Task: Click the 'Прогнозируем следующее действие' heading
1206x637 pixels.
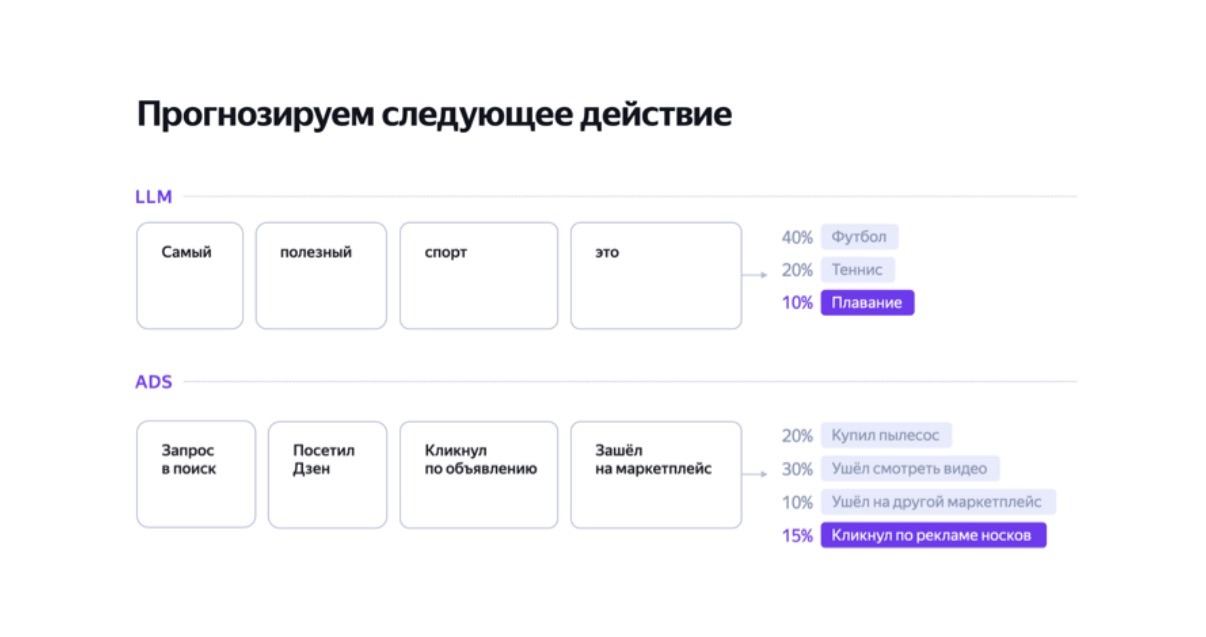Action: pyautogui.click(x=434, y=115)
